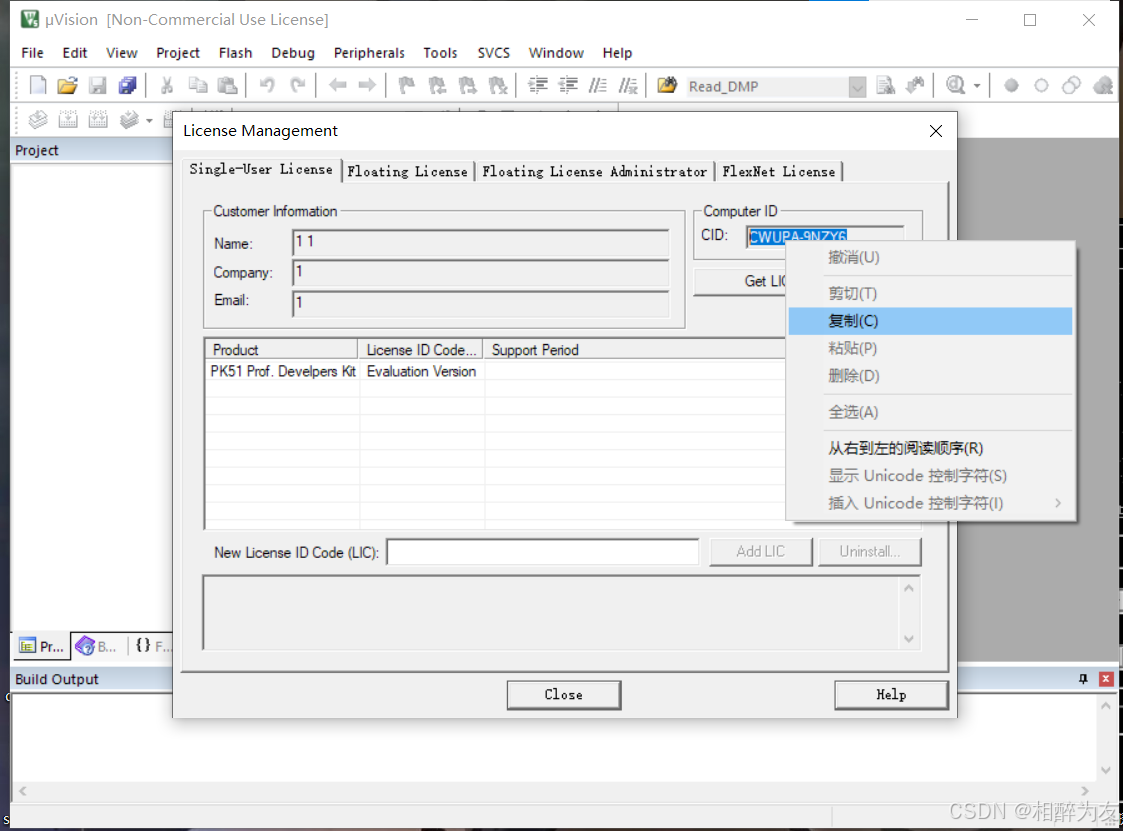The image size is (1123, 831).
Task: Close the License Management dialog with X
Action: [x=935, y=131]
